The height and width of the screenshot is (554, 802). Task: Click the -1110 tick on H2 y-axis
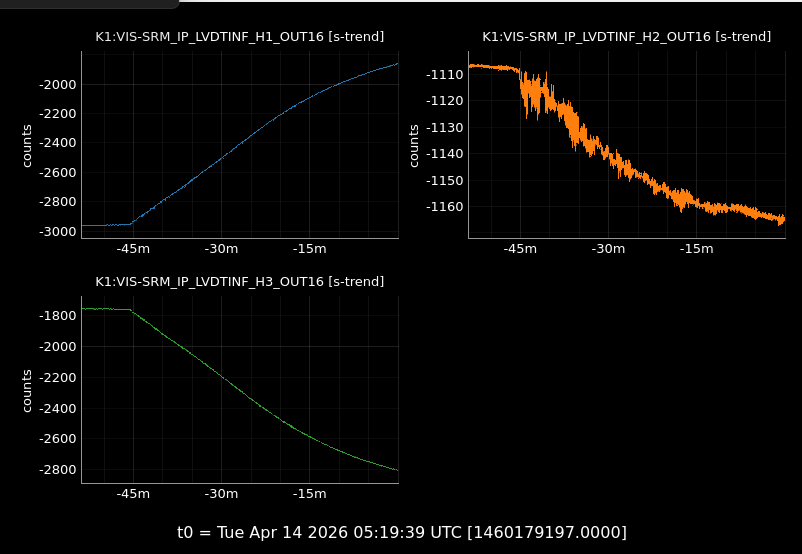coord(444,75)
